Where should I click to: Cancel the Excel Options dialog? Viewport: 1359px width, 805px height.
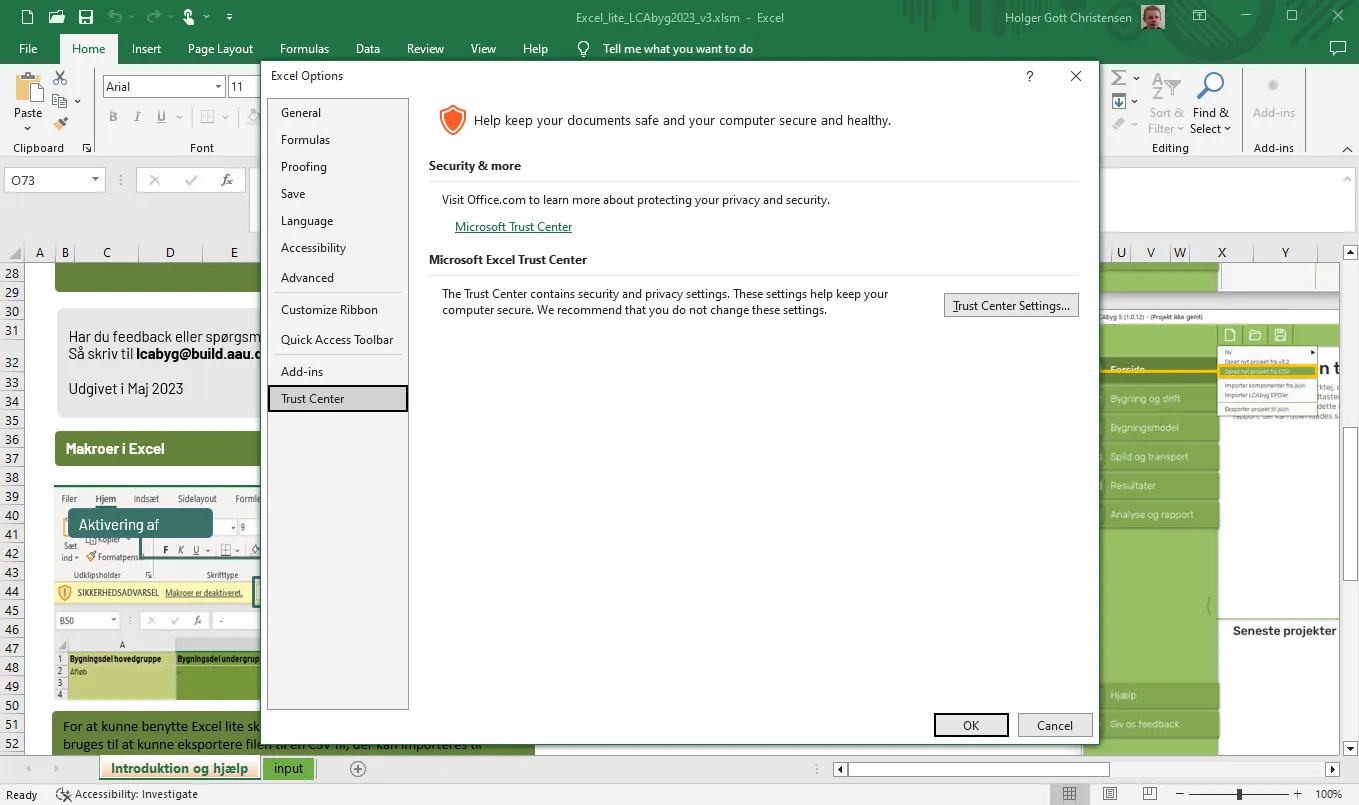1055,726
